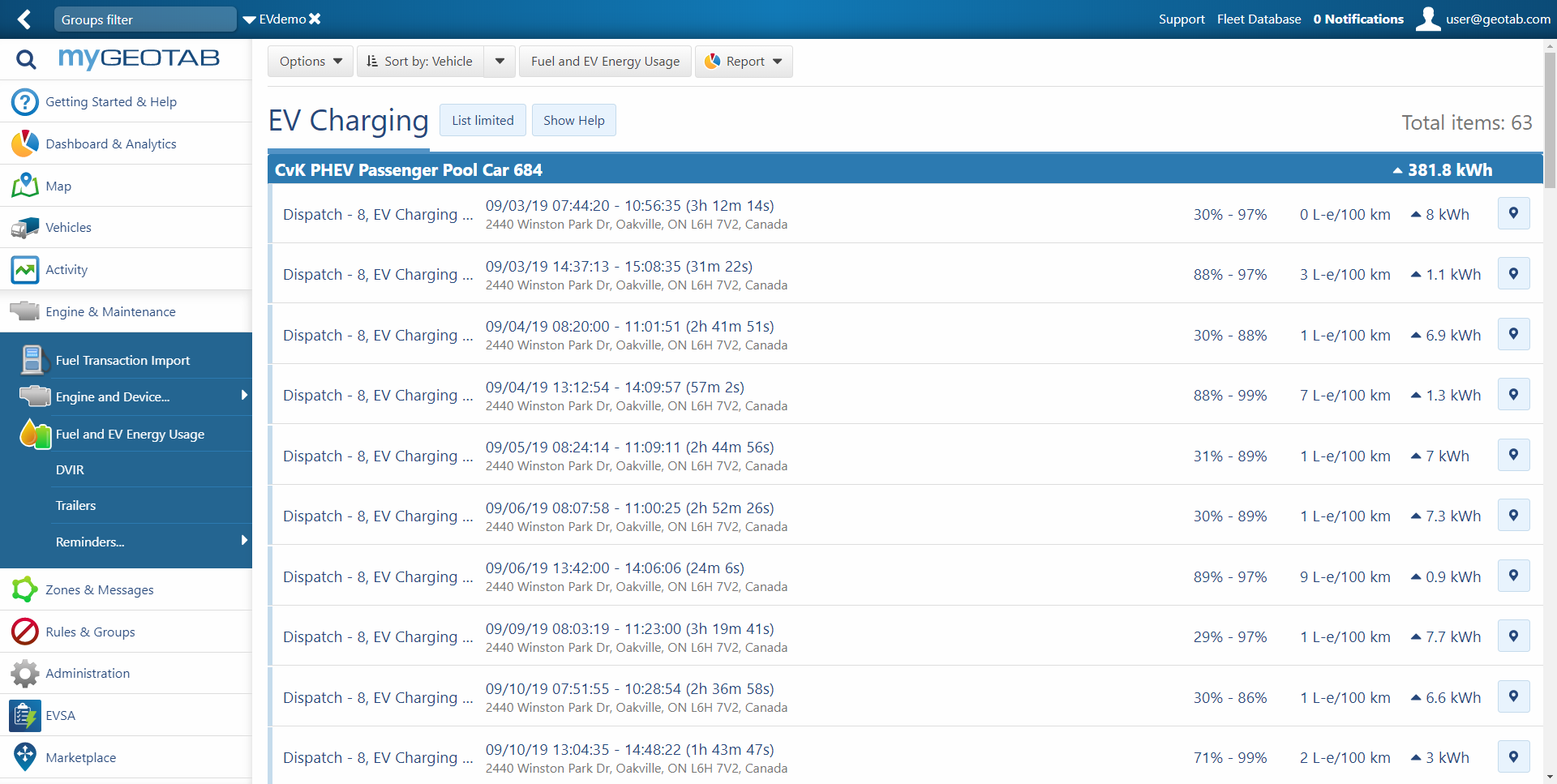Open the sort order dropdown arrow
The height and width of the screenshot is (784, 1557).
tap(500, 62)
